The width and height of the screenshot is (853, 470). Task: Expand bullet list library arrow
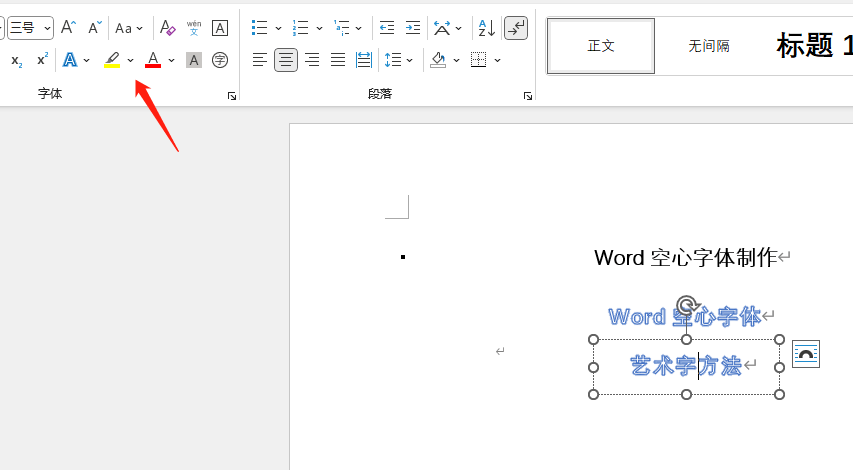pos(278,28)
